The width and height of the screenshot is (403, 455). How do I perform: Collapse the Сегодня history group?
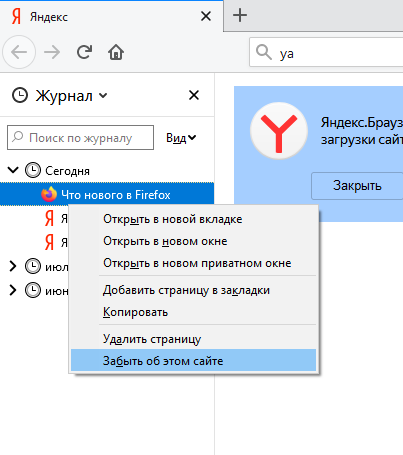coord(13,170)
